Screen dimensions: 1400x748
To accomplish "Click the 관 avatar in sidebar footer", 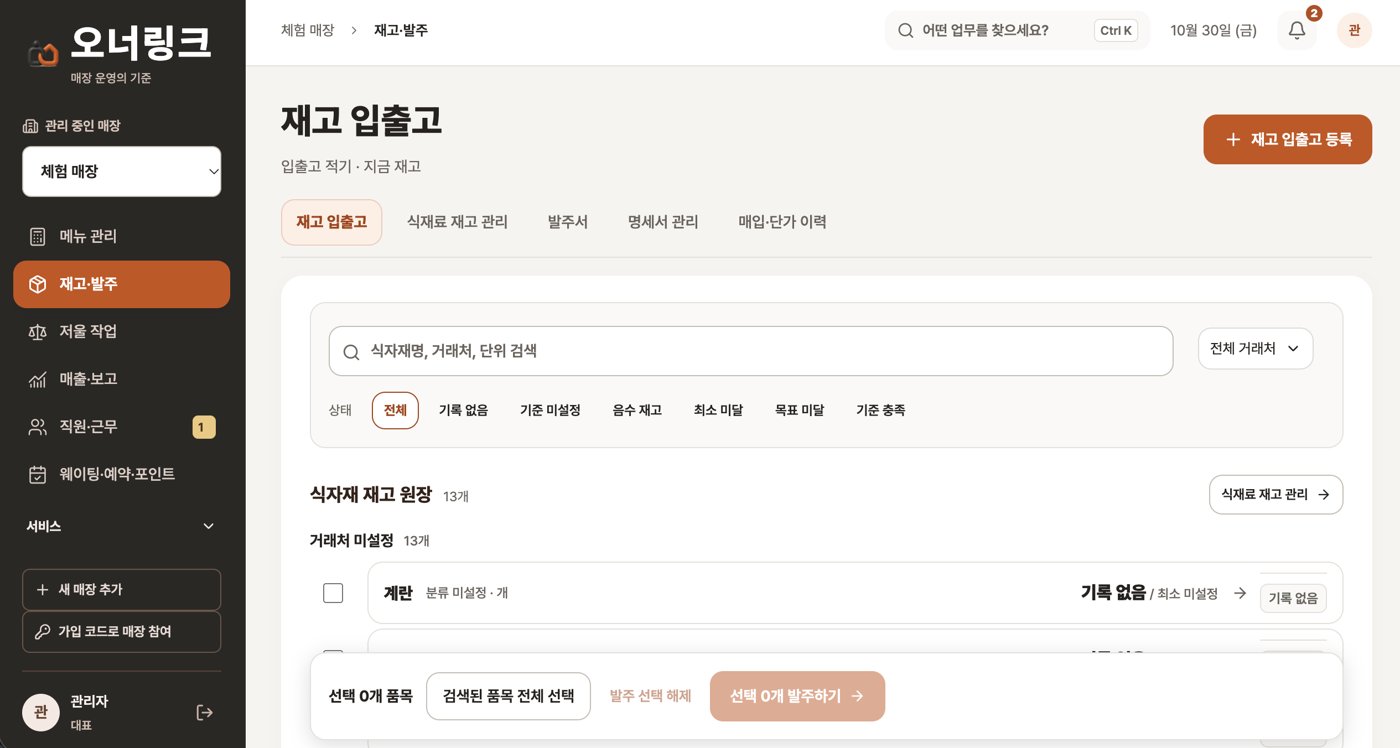I will [40, 712].
